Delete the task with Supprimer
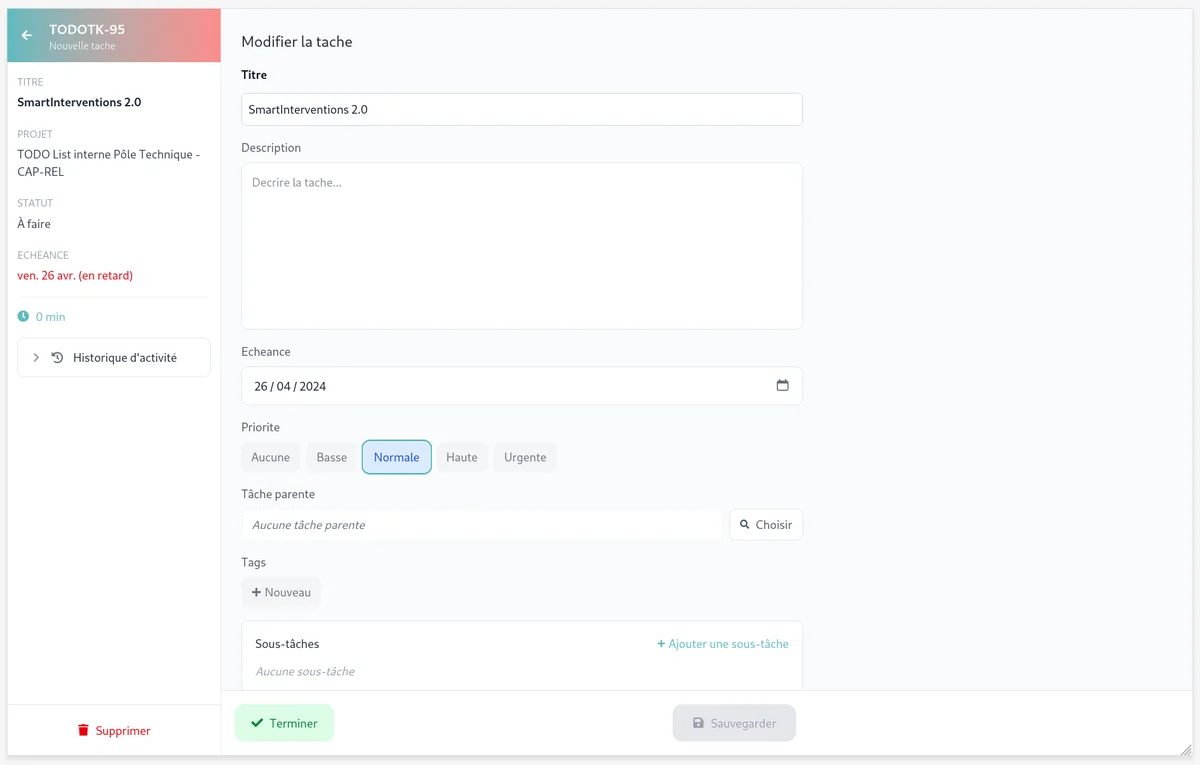Viewport: 1200px width, 765px height. (114, 731)
